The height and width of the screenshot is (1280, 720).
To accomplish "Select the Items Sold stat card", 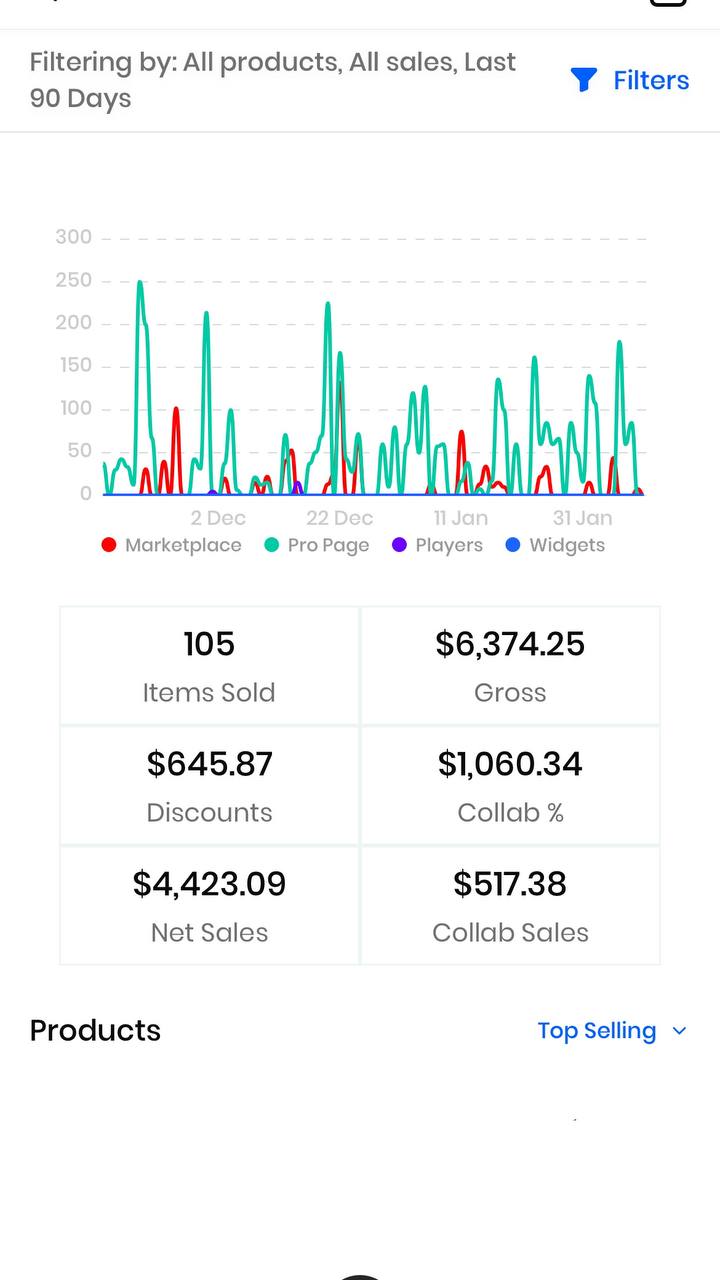I will 209,666.
